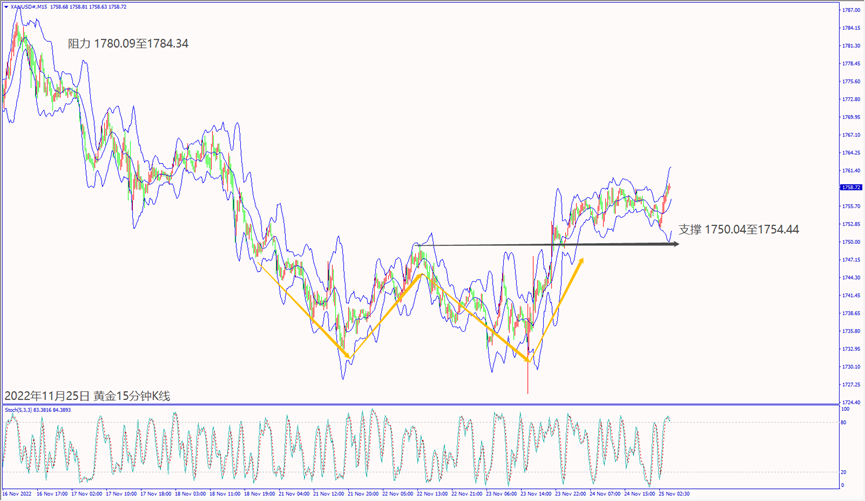
Task: Click the Stoch(5,3,3) indicator label
Action: (x=20, y=410)
